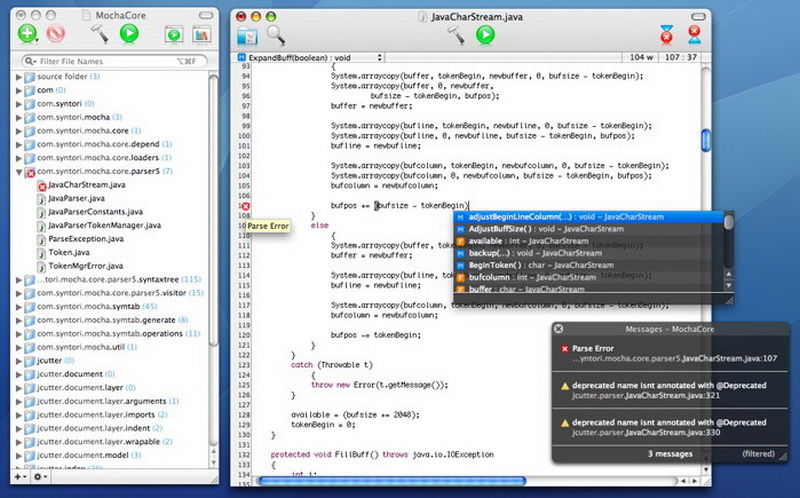Viewport: 800px width, 498px height.
Task: Select Token.java in the file tree
Action: [69, 252]
